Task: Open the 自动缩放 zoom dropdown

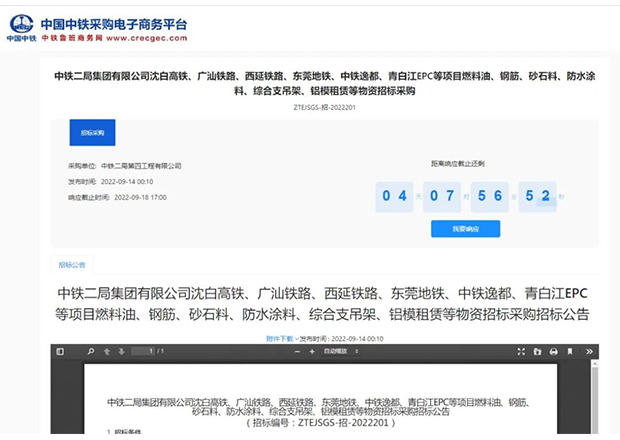Action: coord(340,351)
